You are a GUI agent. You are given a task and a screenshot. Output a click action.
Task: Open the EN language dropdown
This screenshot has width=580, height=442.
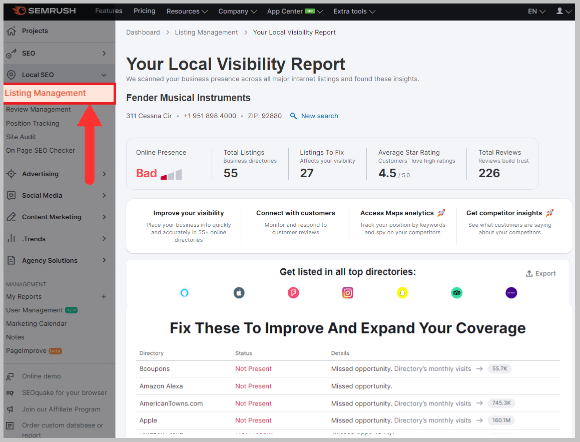(x=536, y=11)
